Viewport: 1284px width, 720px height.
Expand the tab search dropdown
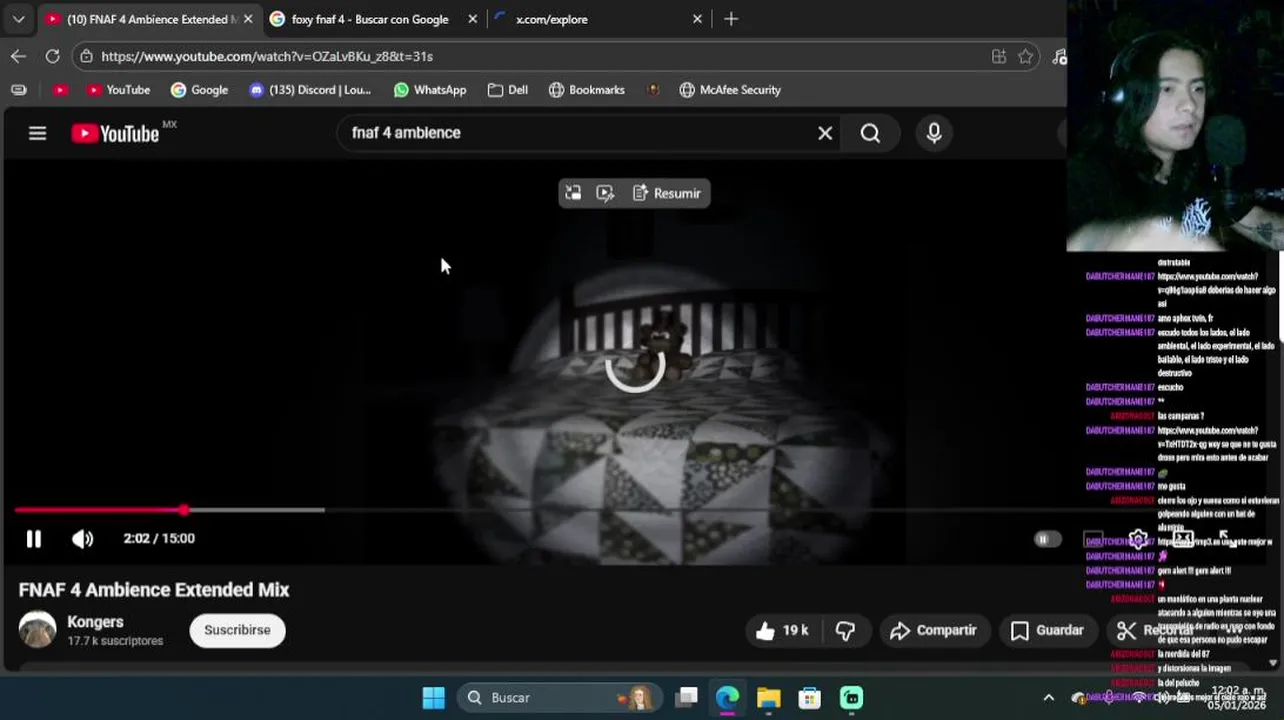pyautogui.click(x=18, y=19)
